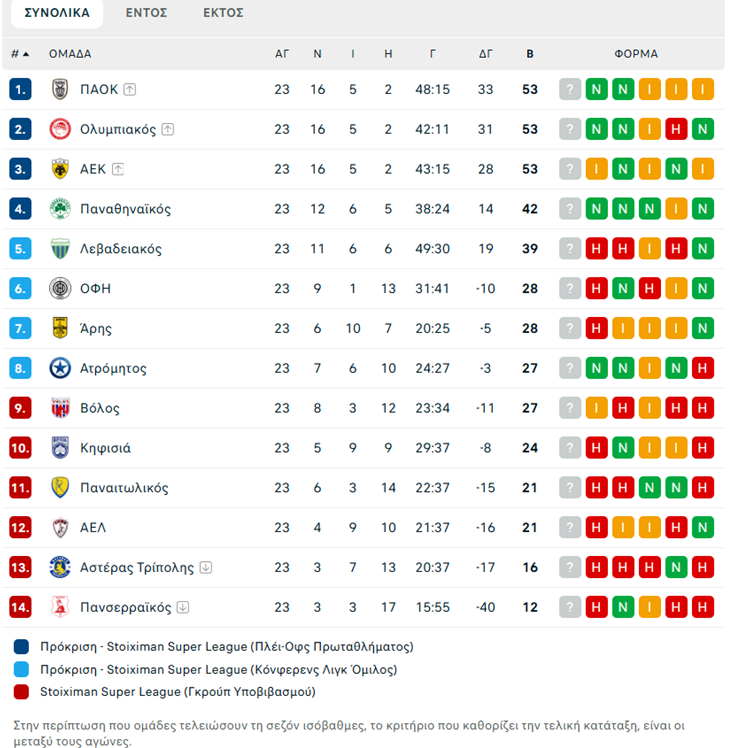Sort table by the # rank column
The width and height of the screenshot is (729, 748).
tap(20, 54)
